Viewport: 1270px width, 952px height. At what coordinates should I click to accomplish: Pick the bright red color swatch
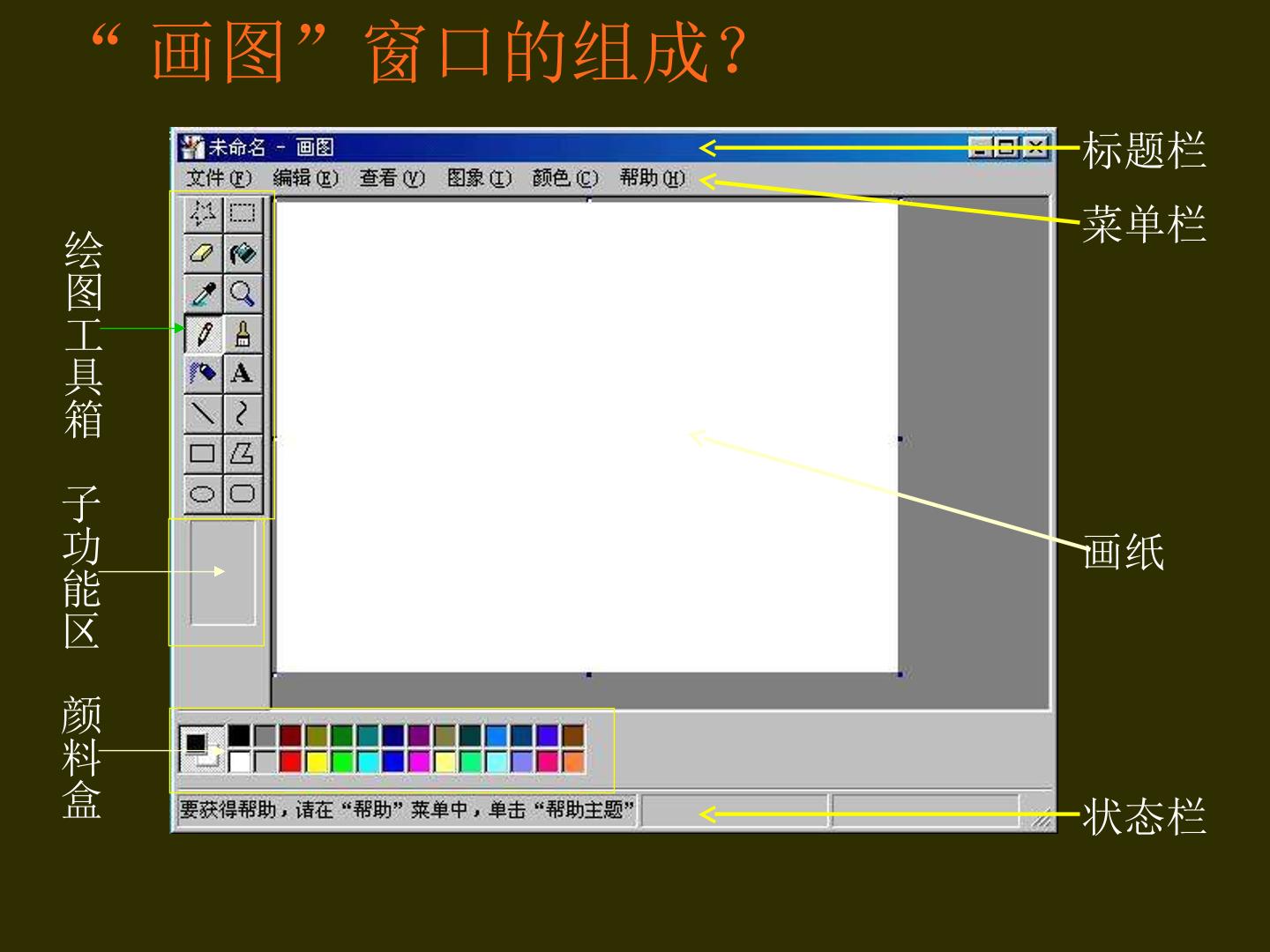pyautogui.click(x=291, y=762)
